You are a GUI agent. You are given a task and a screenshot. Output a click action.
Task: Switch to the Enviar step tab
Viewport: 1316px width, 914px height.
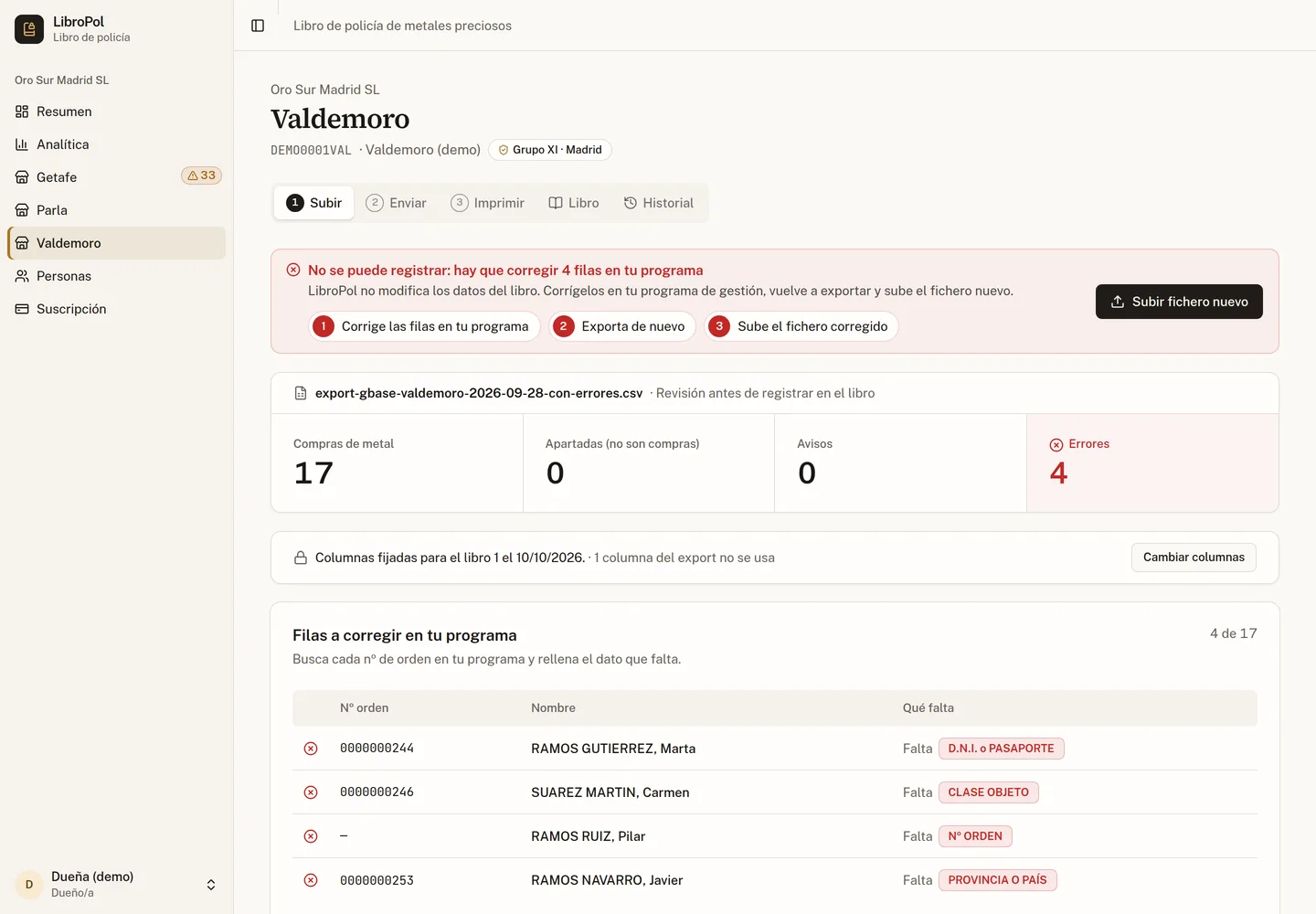(396, 203)
